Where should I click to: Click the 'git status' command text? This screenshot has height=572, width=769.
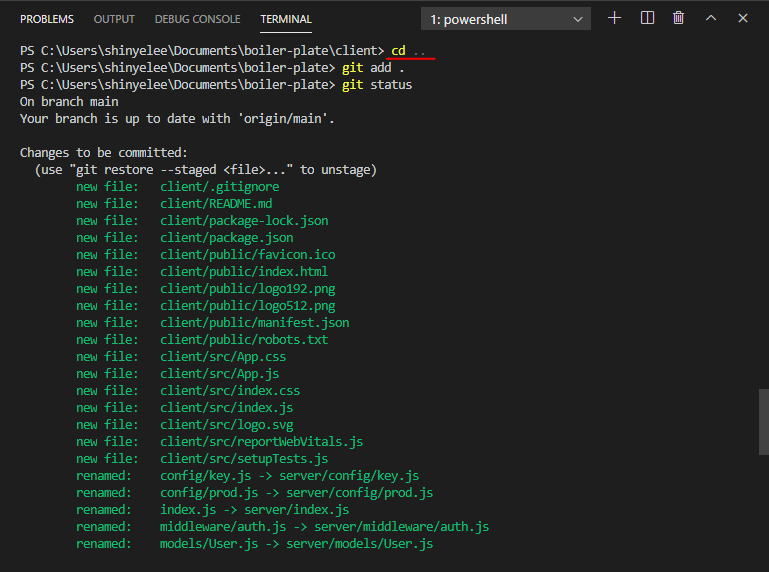(377, 85)
